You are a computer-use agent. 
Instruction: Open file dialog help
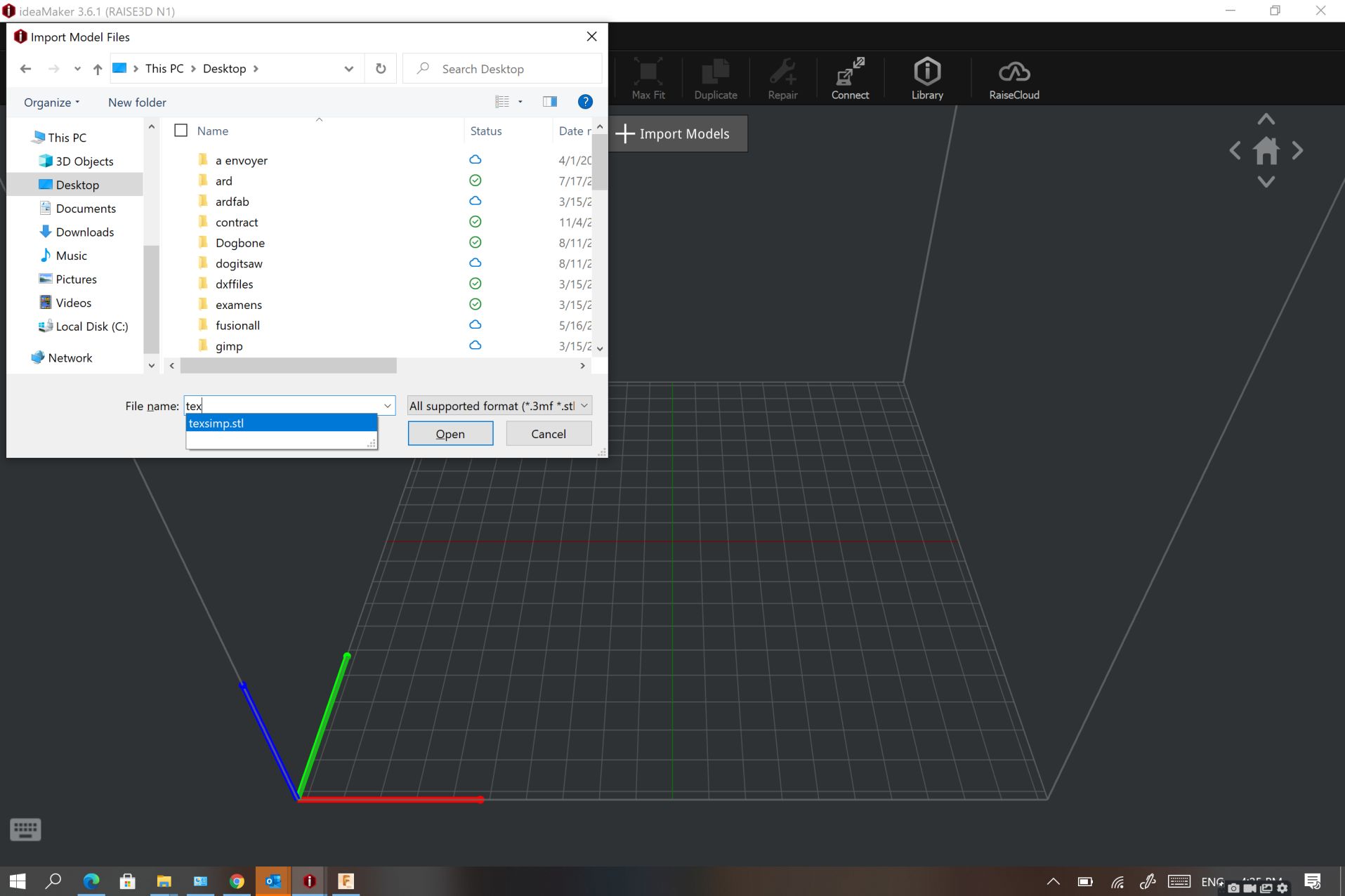pyautogui.click(x=585, y=102)
